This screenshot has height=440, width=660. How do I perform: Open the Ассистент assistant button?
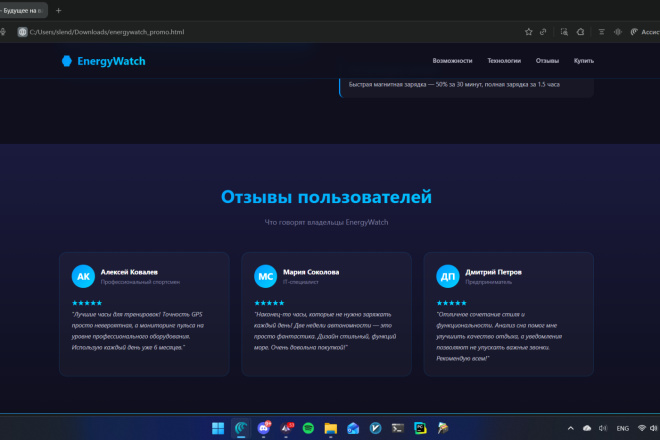645,32
